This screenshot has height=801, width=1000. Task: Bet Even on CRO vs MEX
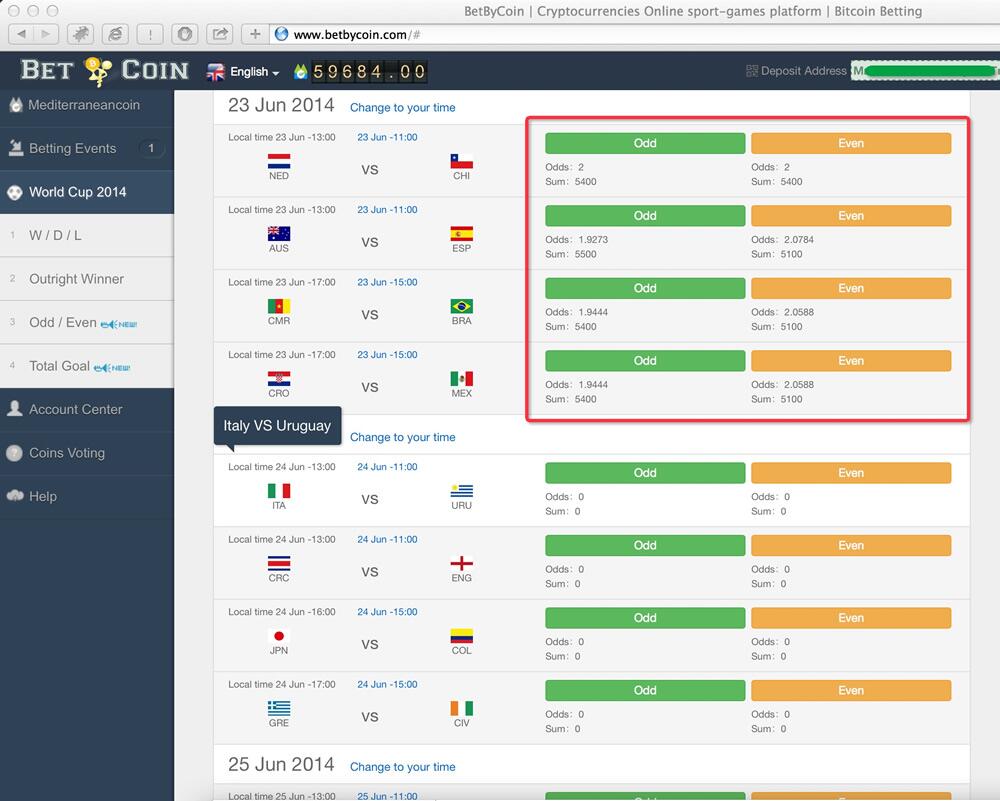pos(851,361)
